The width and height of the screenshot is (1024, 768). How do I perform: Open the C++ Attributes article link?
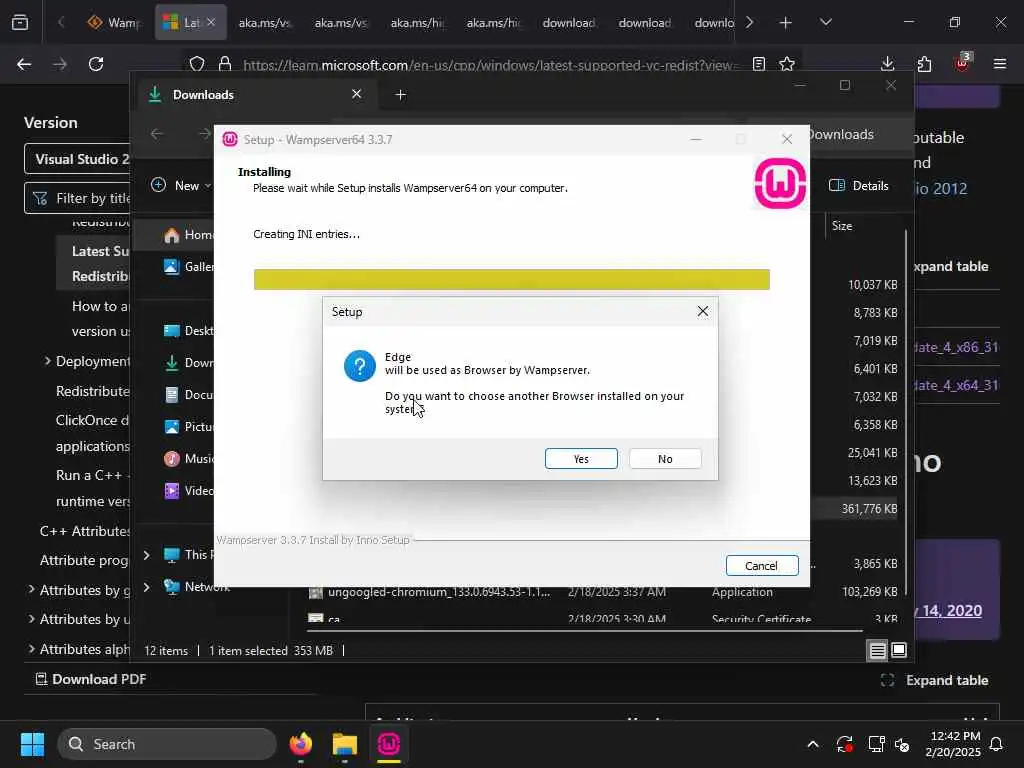(85, 531)
